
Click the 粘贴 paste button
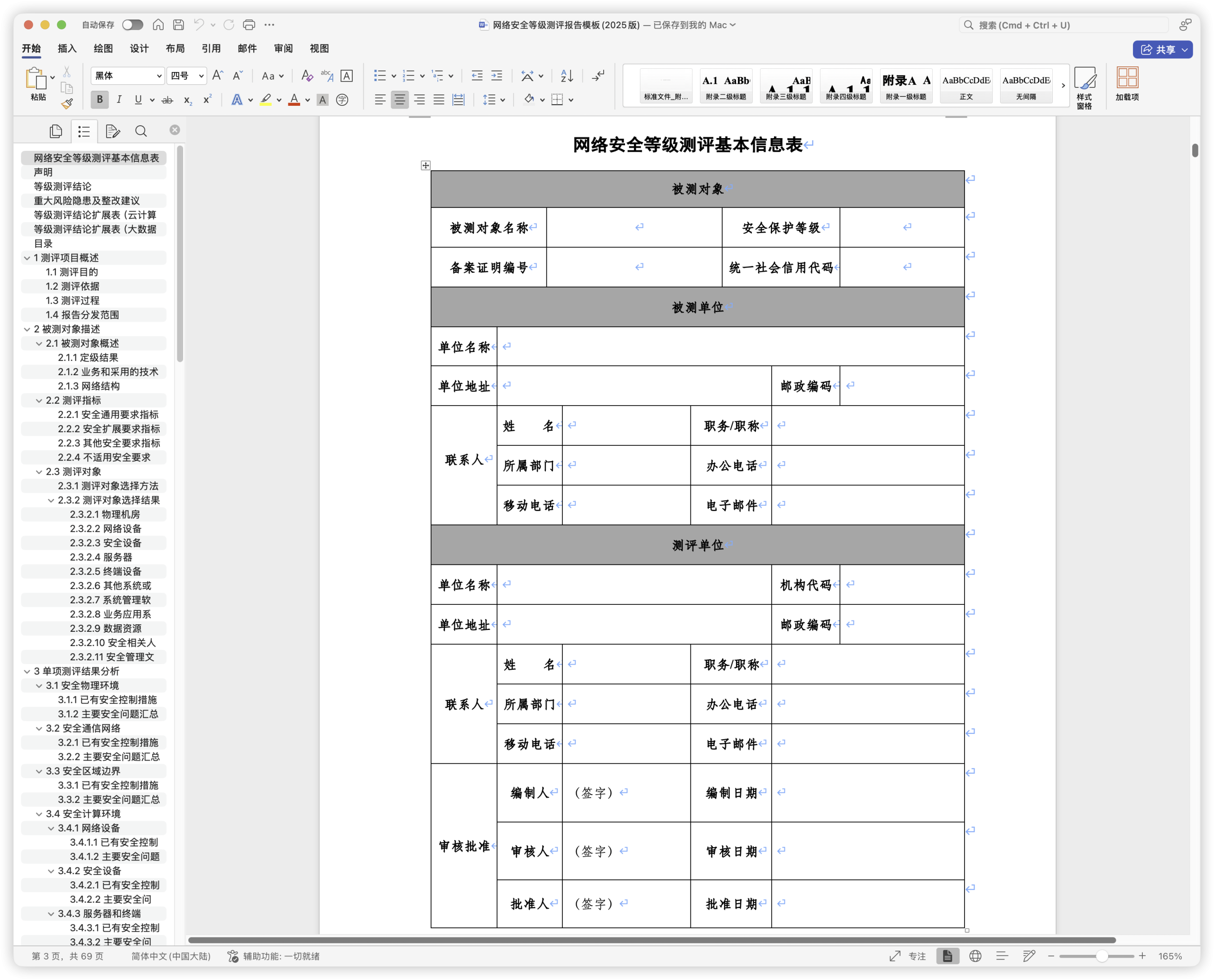[37, 83]
